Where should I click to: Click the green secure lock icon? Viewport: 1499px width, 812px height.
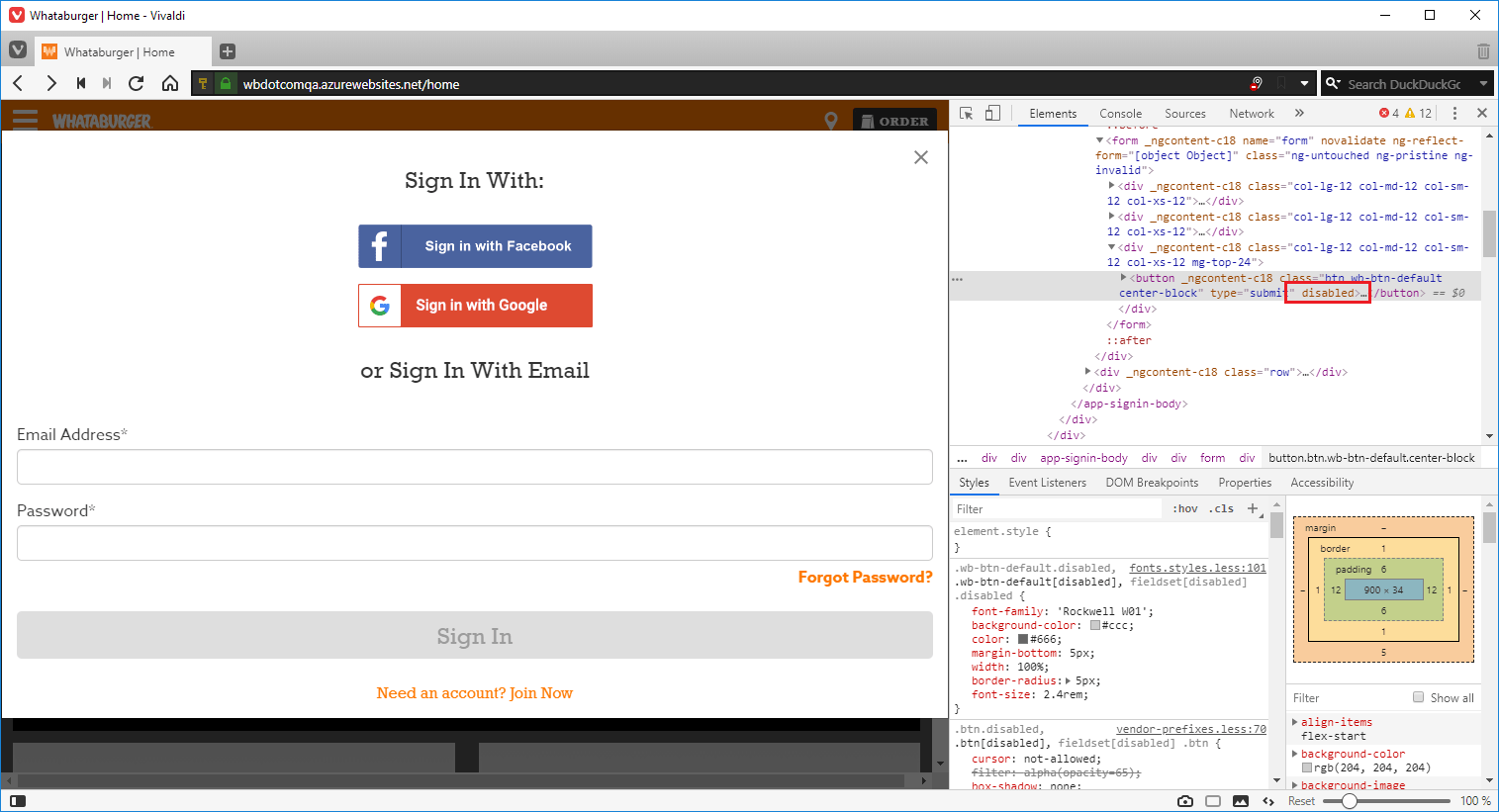pos(226,84)
